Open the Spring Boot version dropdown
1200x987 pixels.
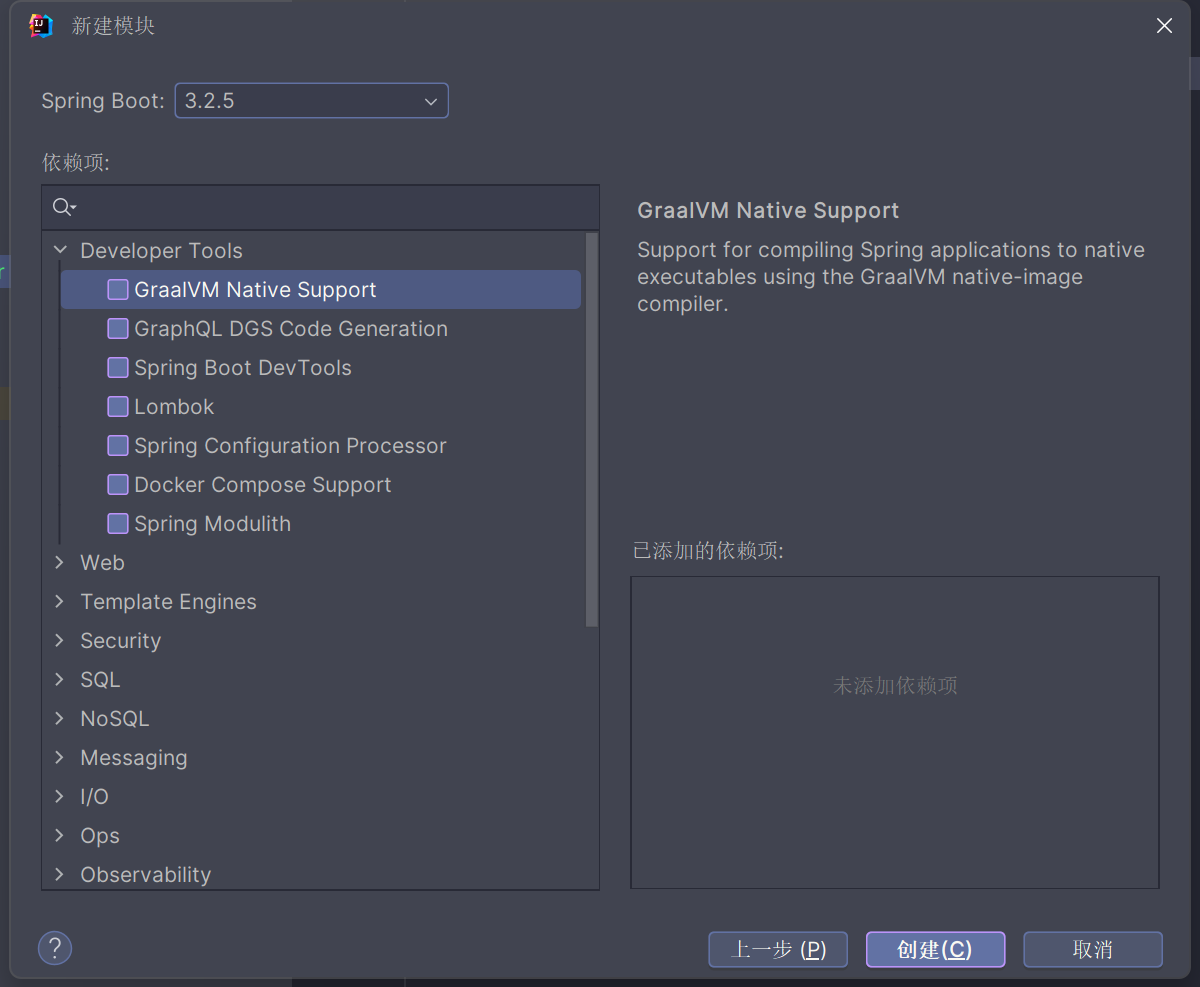(312, 101)
